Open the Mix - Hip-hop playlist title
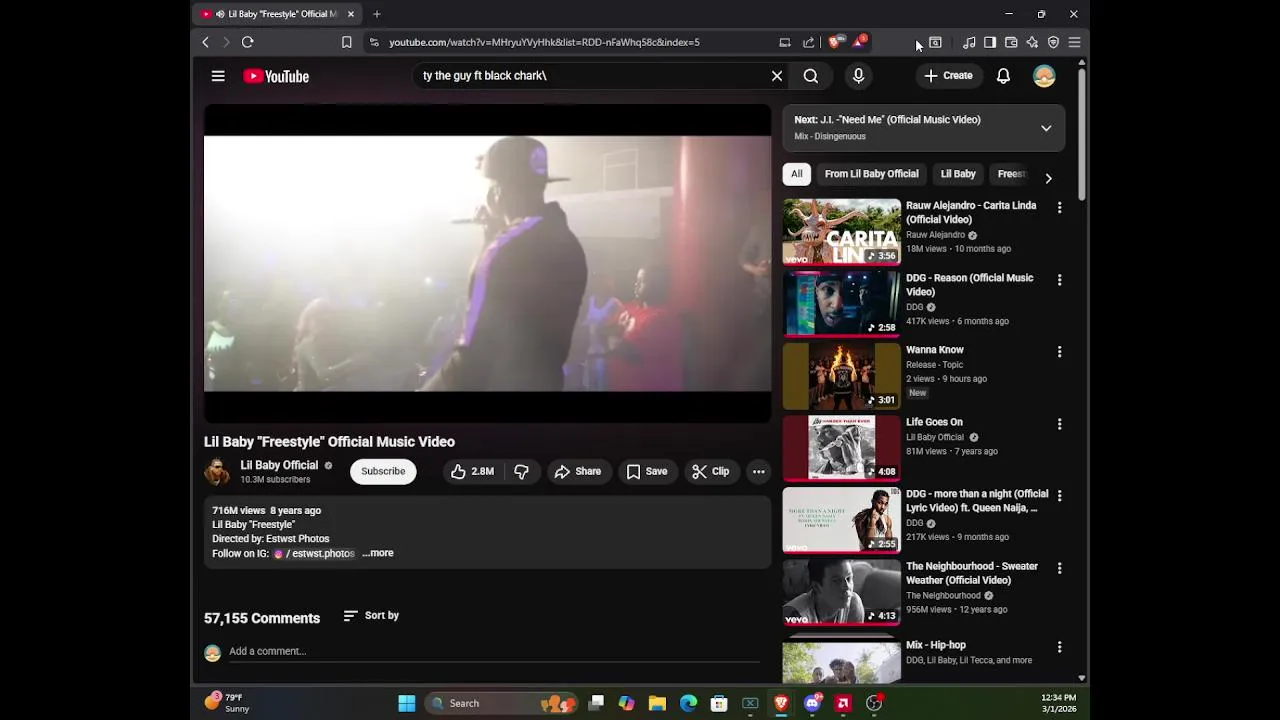The image size is (1280, 720). pyautogui.click(x=936, y=645)
